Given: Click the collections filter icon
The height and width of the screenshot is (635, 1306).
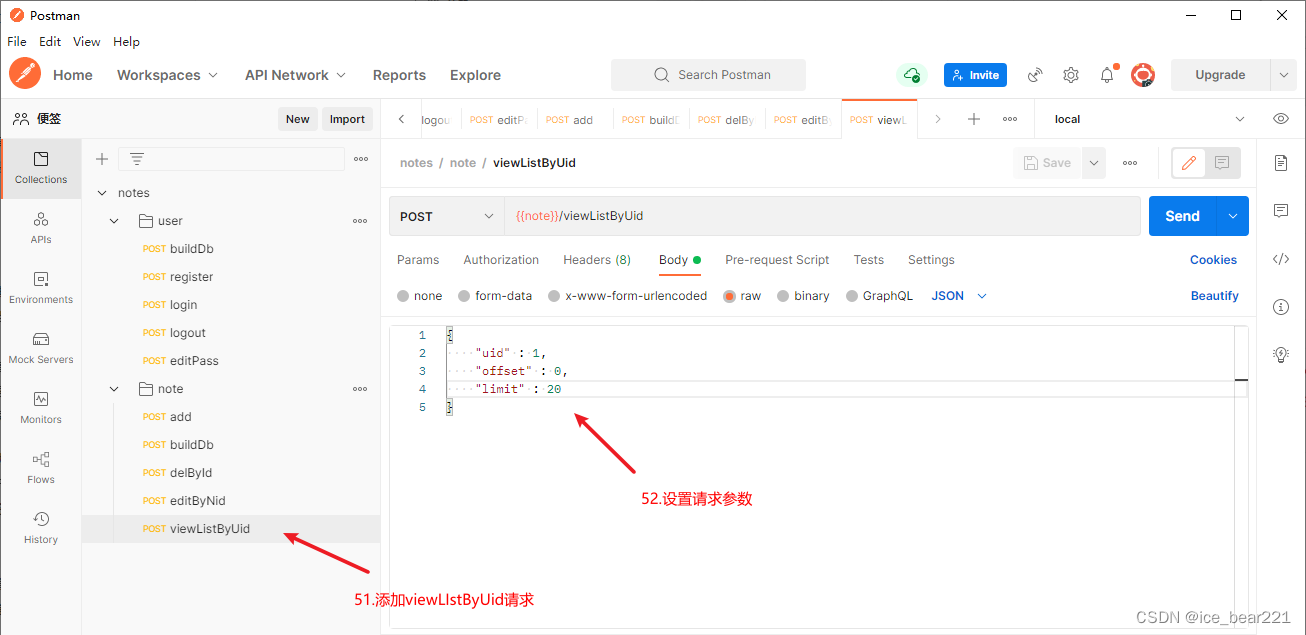Looking at the screenshot, I should point(137,159).
